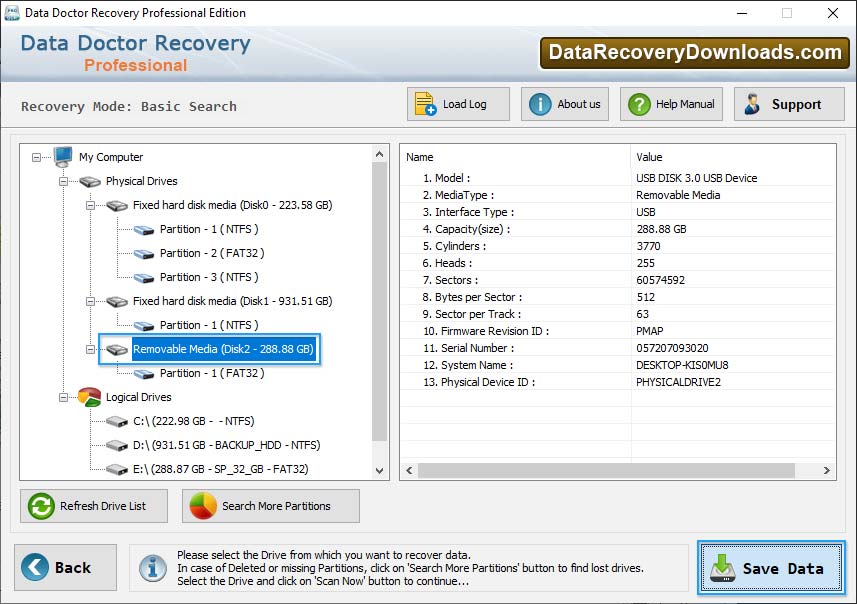The height and width of the screenshot is (604, 857).
Task: Open the Help Manual
Action: pos(671,104)
